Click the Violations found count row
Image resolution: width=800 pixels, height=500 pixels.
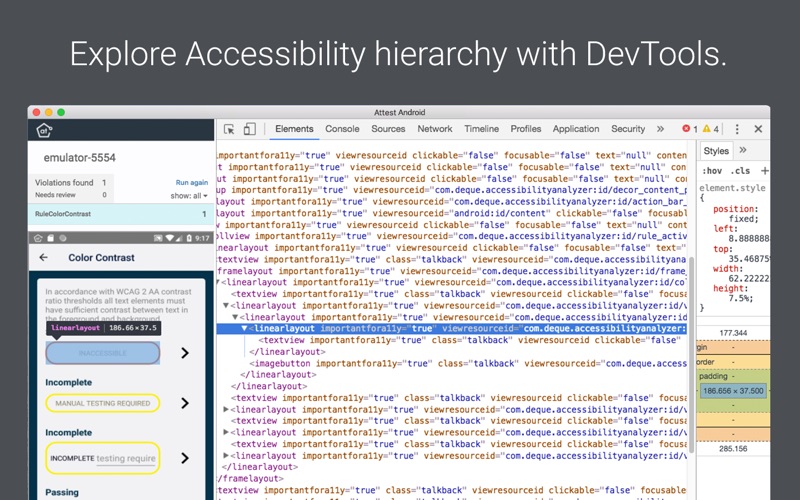tap(71, 183)
